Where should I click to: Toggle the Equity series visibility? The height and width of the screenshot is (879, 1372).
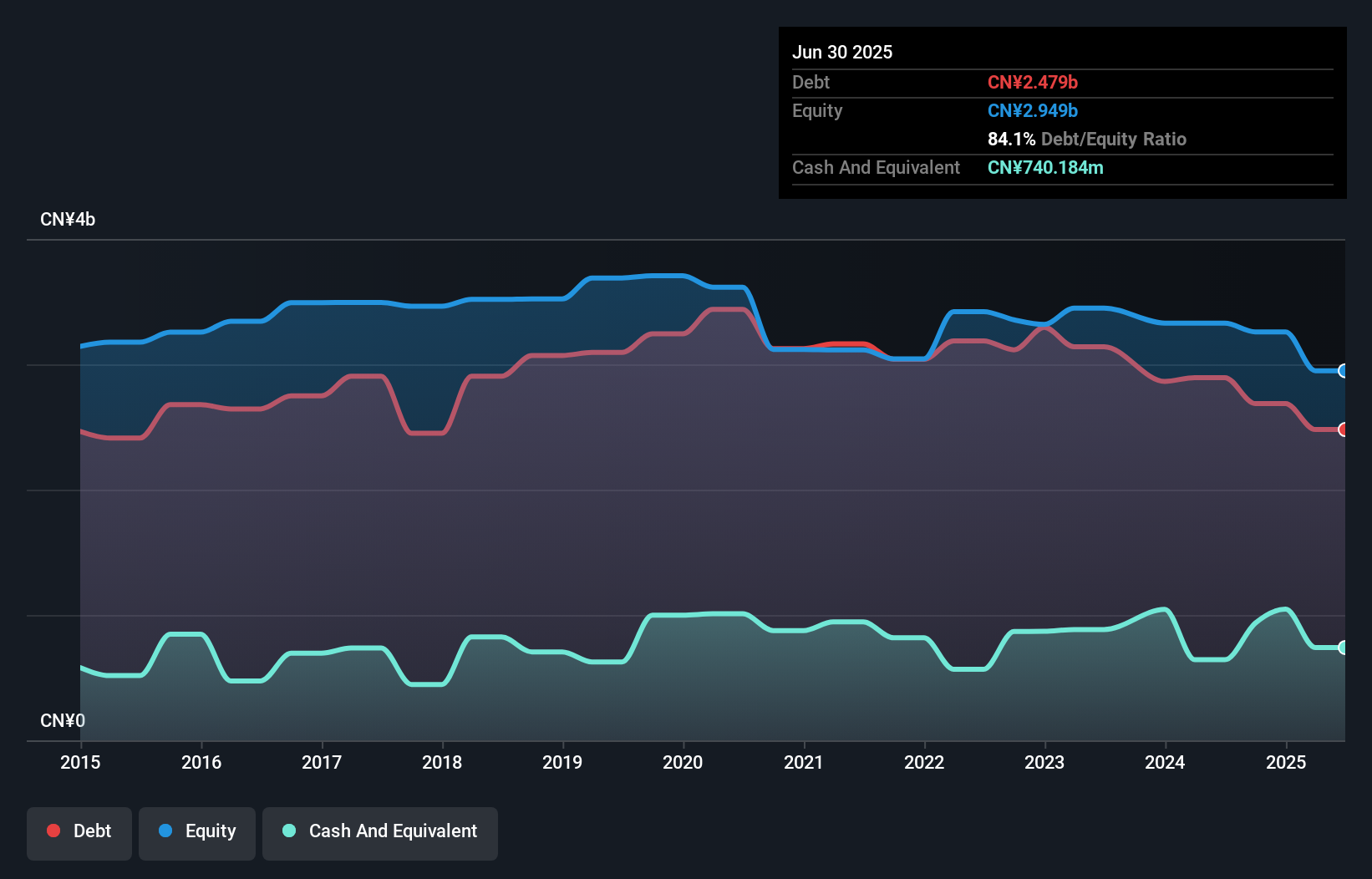(196, 833)
